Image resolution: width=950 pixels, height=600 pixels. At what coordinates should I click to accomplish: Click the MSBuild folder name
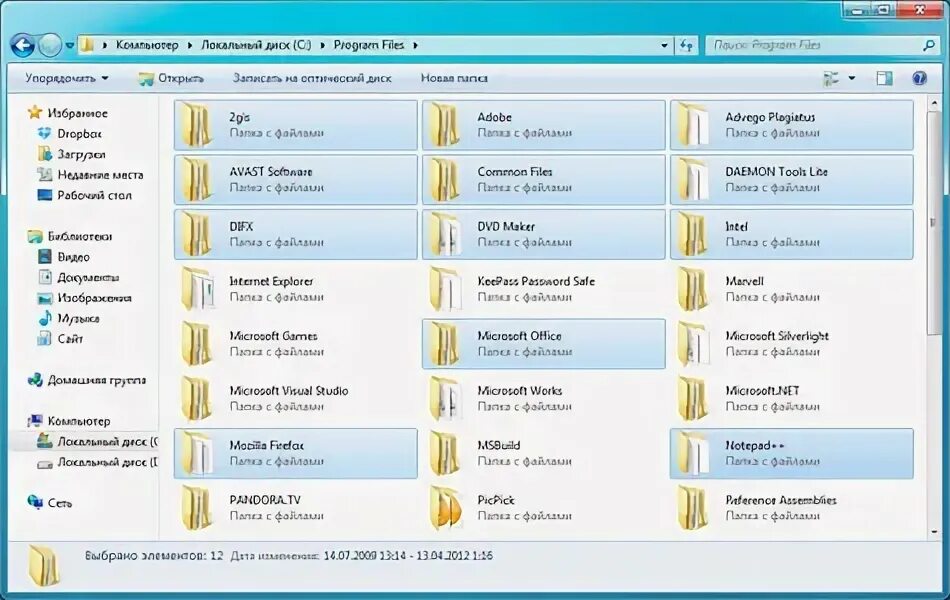(499, 445)
